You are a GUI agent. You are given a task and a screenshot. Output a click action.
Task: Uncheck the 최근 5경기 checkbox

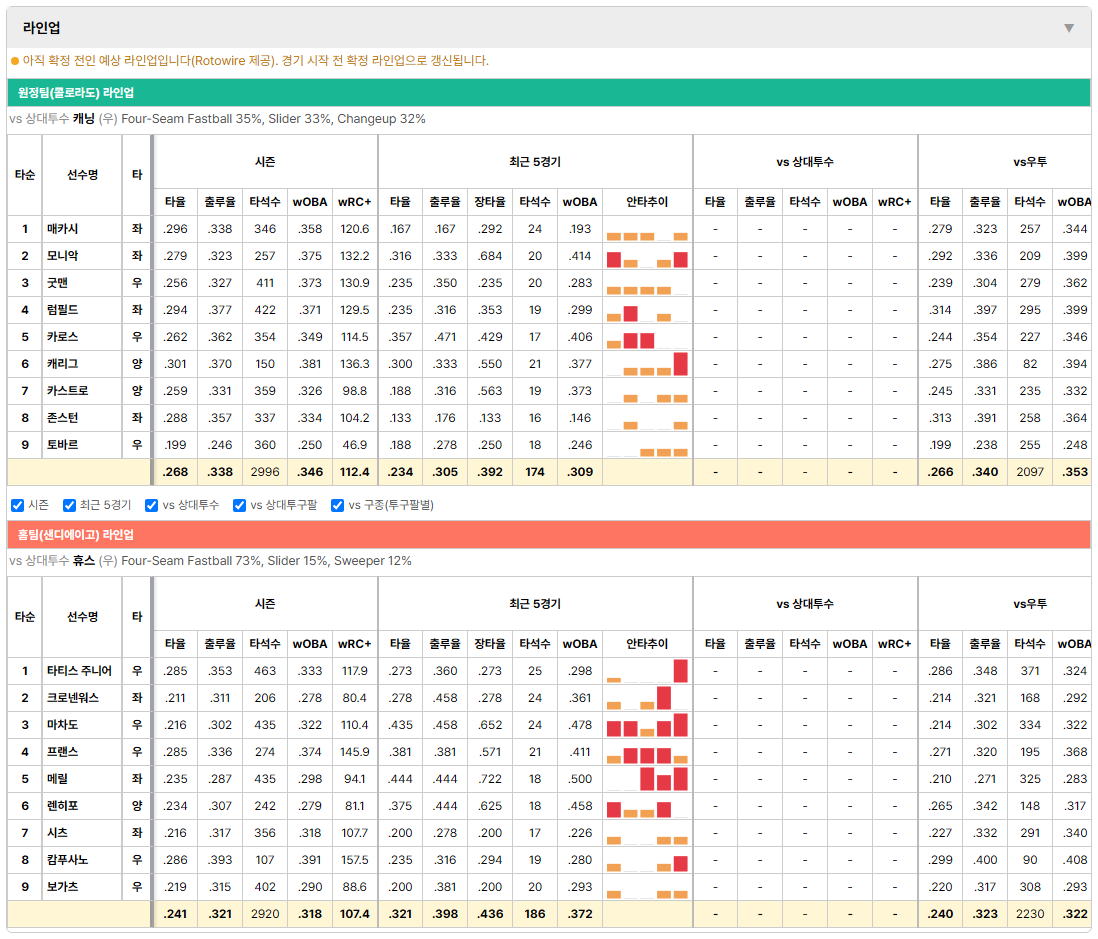69,506
